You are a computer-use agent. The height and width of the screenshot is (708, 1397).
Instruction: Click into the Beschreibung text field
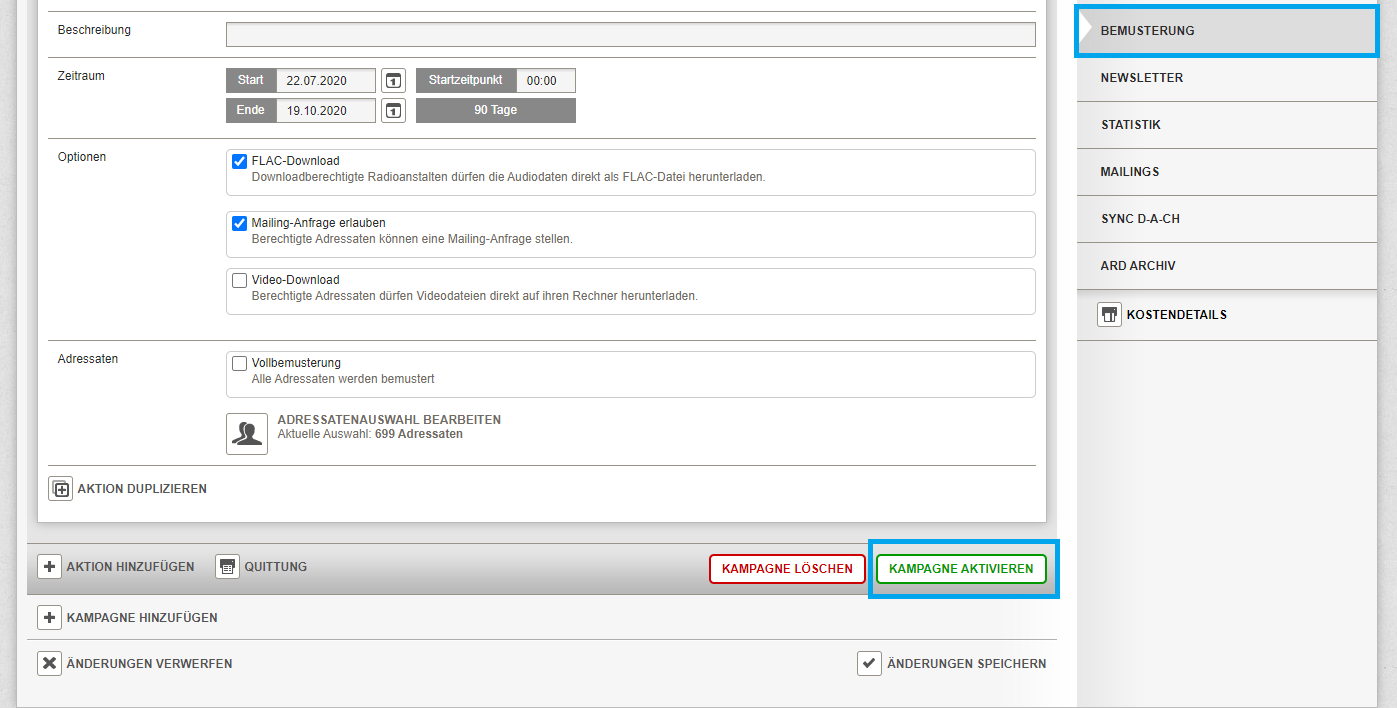pos(631,35)
